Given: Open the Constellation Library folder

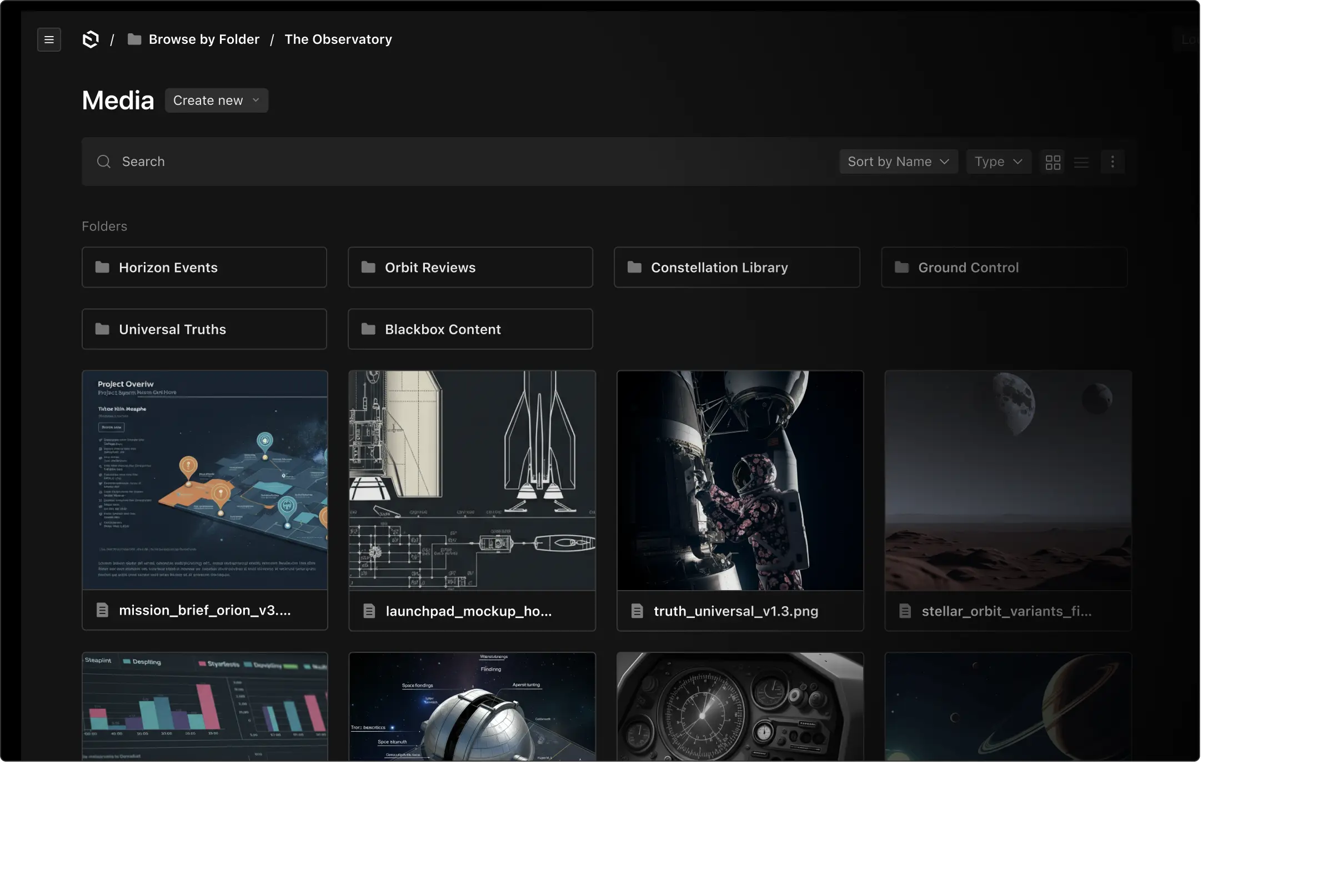Looking at the screenshot, I should (x=736, y=268).
